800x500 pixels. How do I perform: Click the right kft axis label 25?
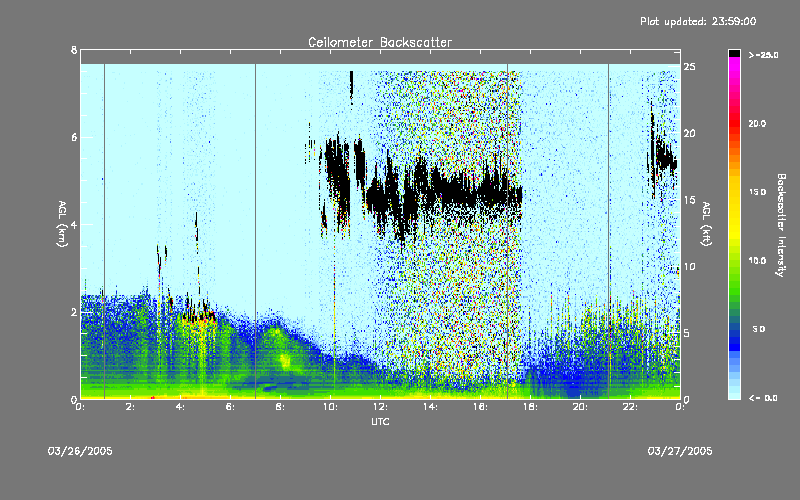click(689, 67)
